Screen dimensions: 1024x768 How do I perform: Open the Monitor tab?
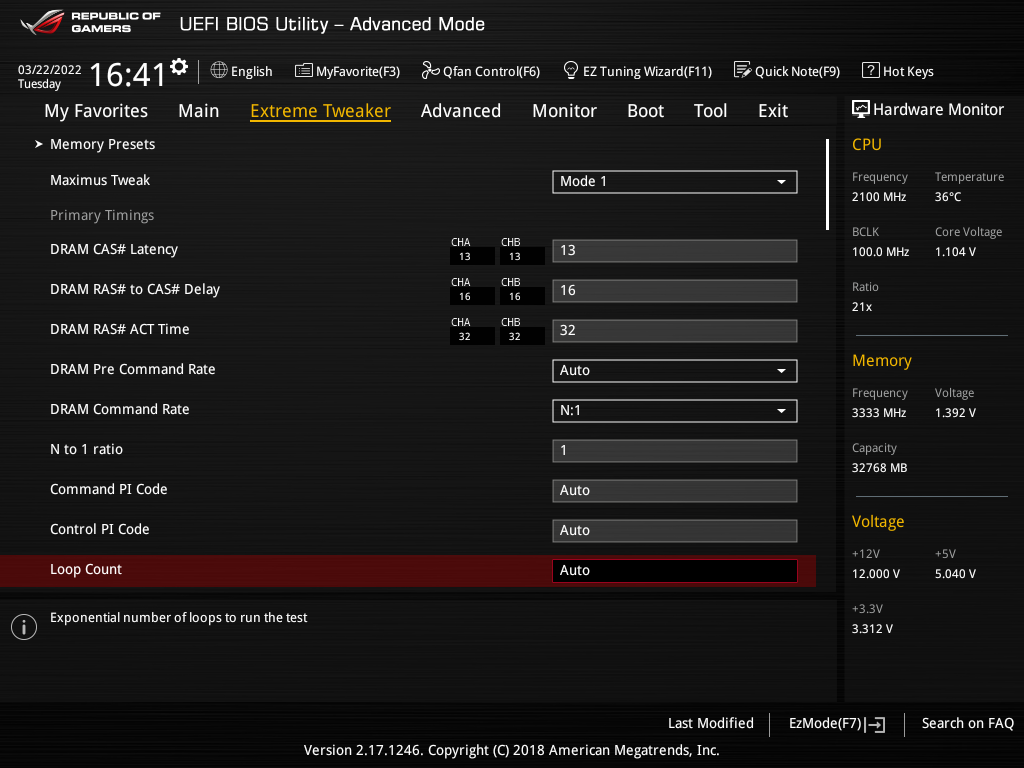[564, 111]
